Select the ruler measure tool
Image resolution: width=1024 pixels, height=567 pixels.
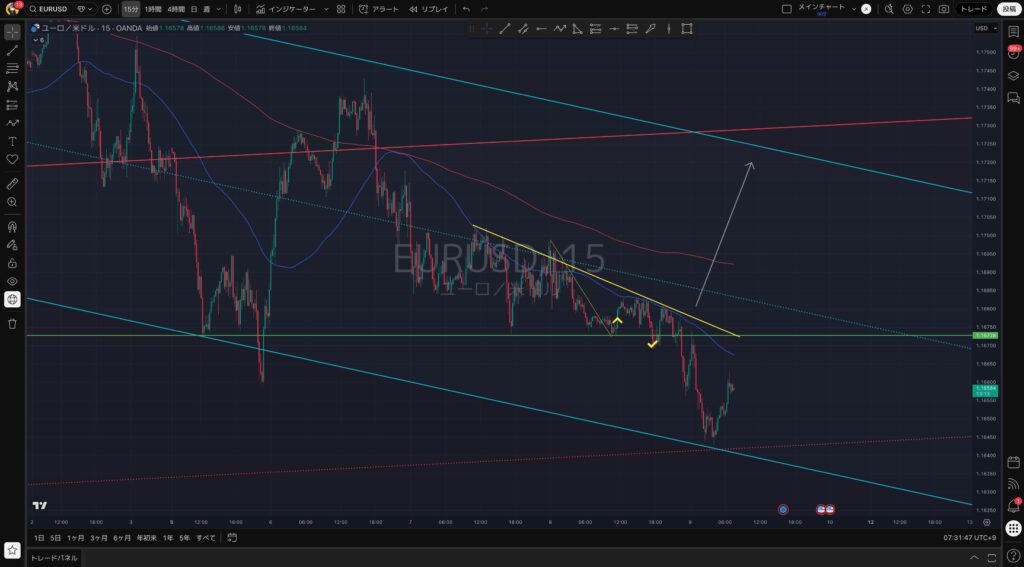pos(12,184)
